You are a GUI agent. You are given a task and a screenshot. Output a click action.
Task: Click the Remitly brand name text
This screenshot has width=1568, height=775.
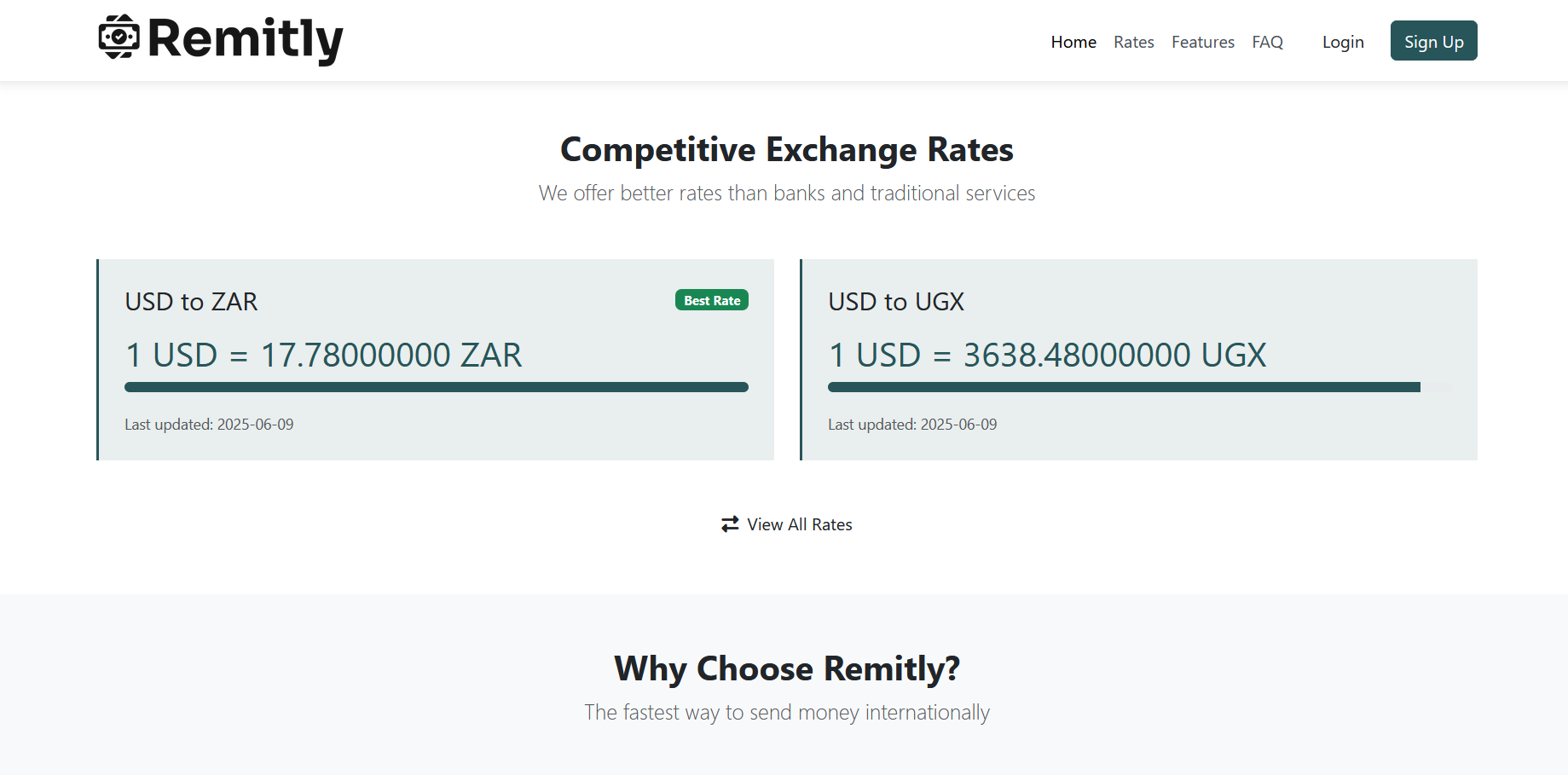pos(246,39)
